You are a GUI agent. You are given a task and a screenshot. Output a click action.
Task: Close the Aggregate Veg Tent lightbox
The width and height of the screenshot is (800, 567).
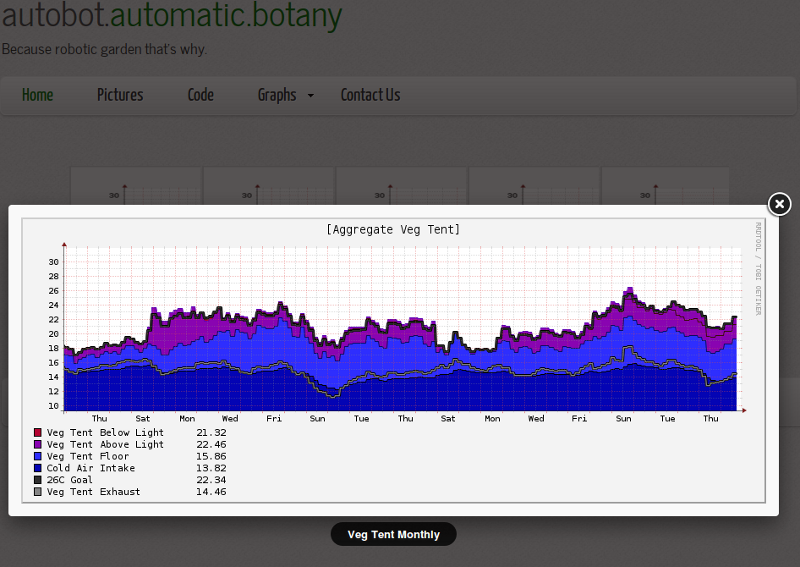coord(779,204)
